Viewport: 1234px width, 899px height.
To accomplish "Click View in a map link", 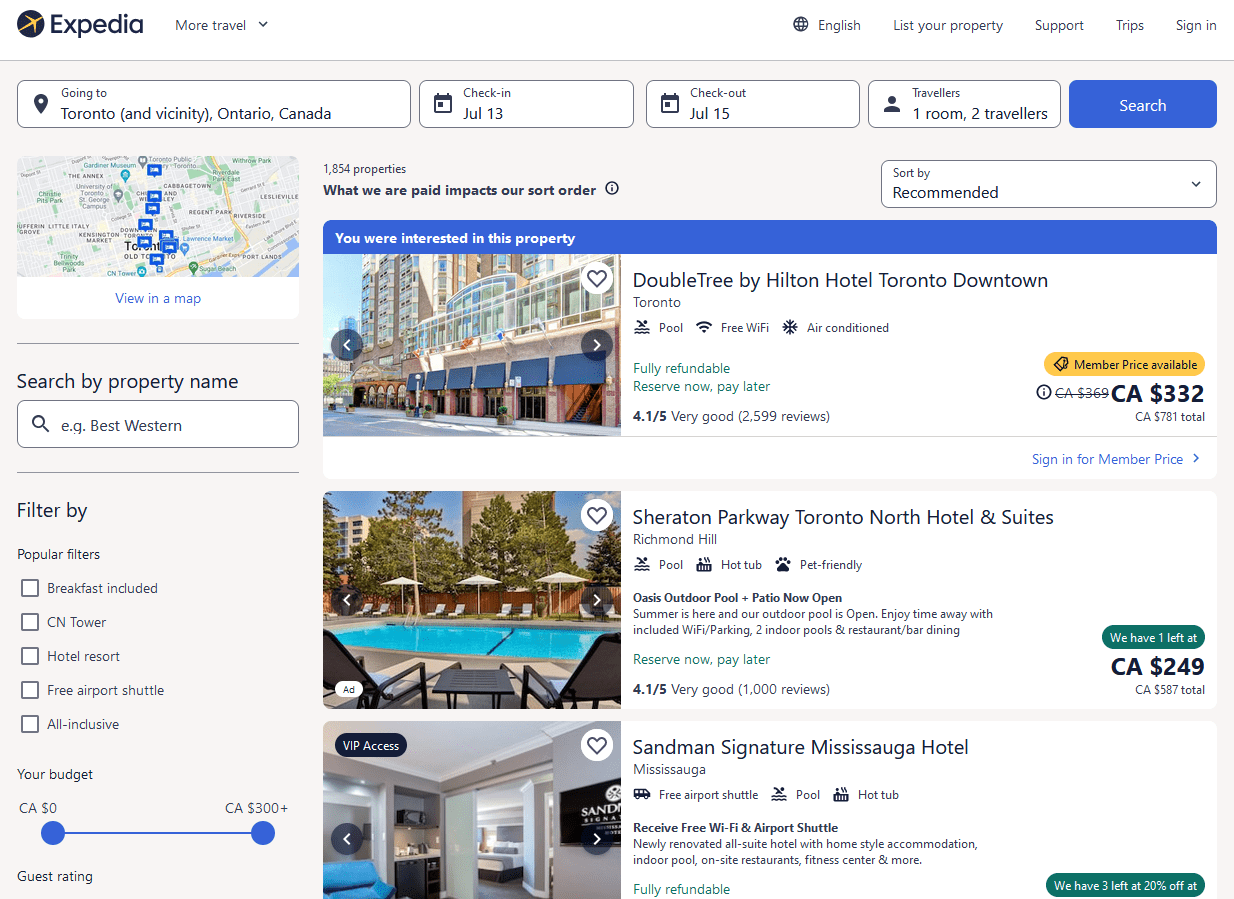I will pyautogui.click(x=158, y=298).
